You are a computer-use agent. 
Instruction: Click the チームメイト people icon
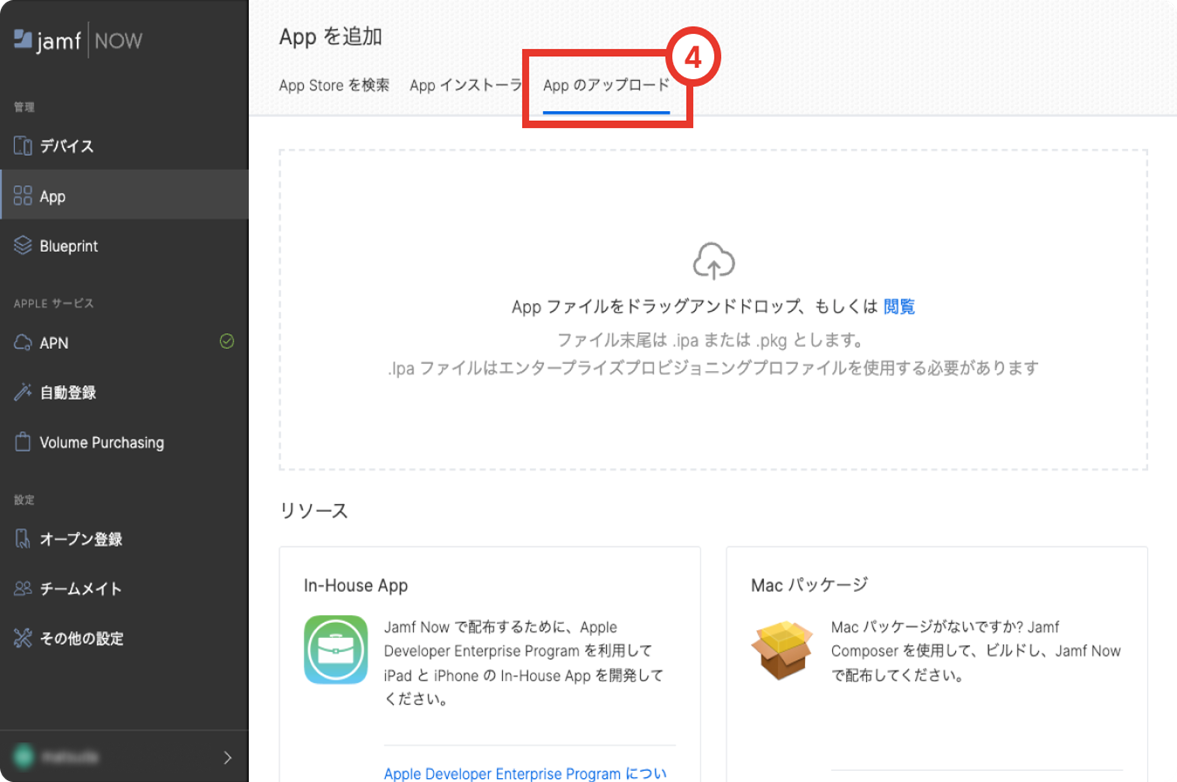tap(23, 588)
